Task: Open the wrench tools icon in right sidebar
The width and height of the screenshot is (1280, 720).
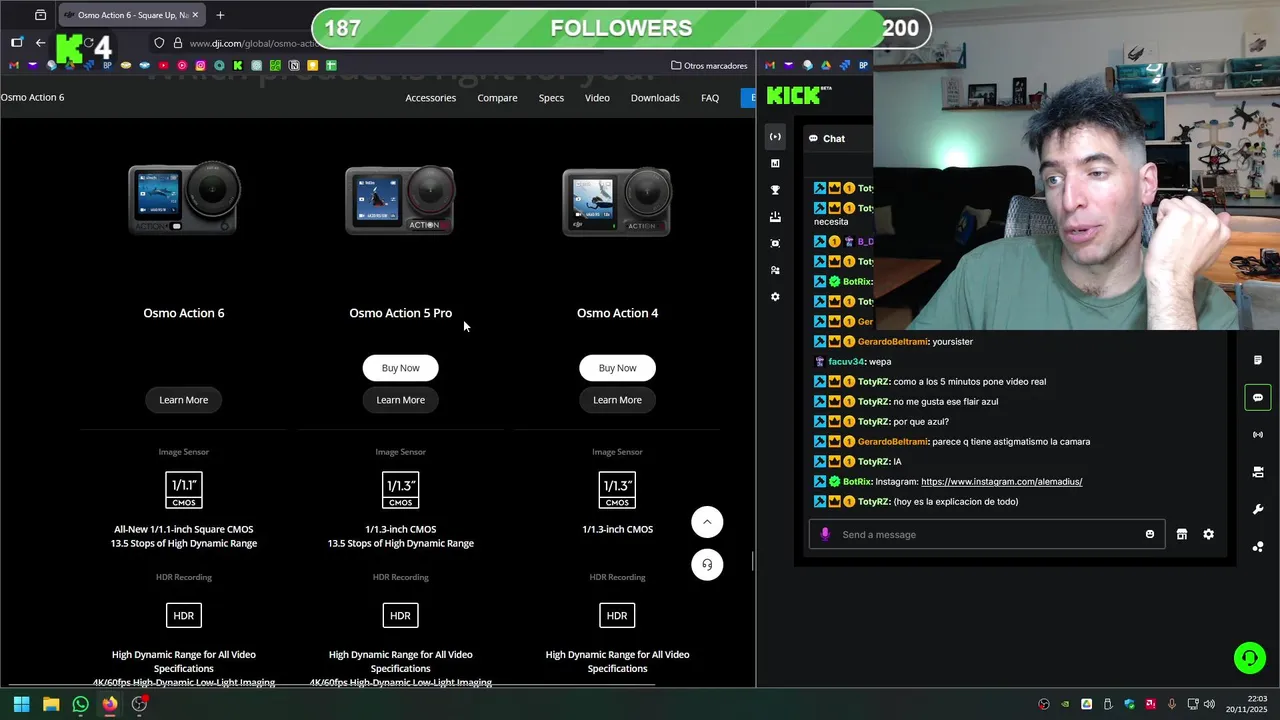Action: click(x=1258, y=509)
